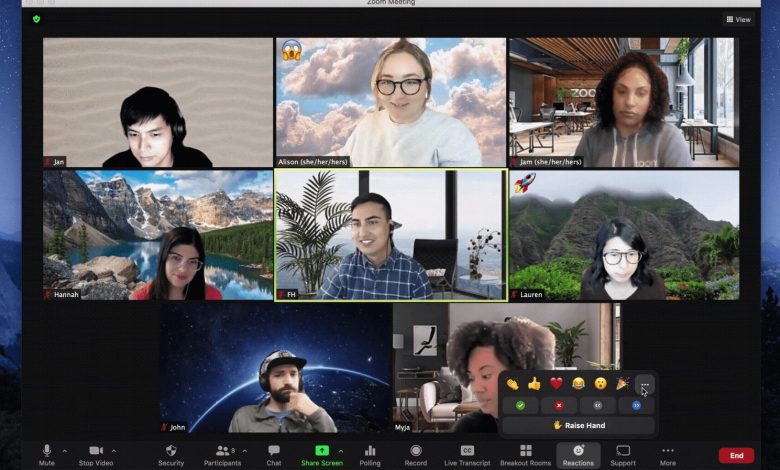Expand the arrow next to Participants
The height and width of the screenshot is (470, 780).
coord(245,451)
